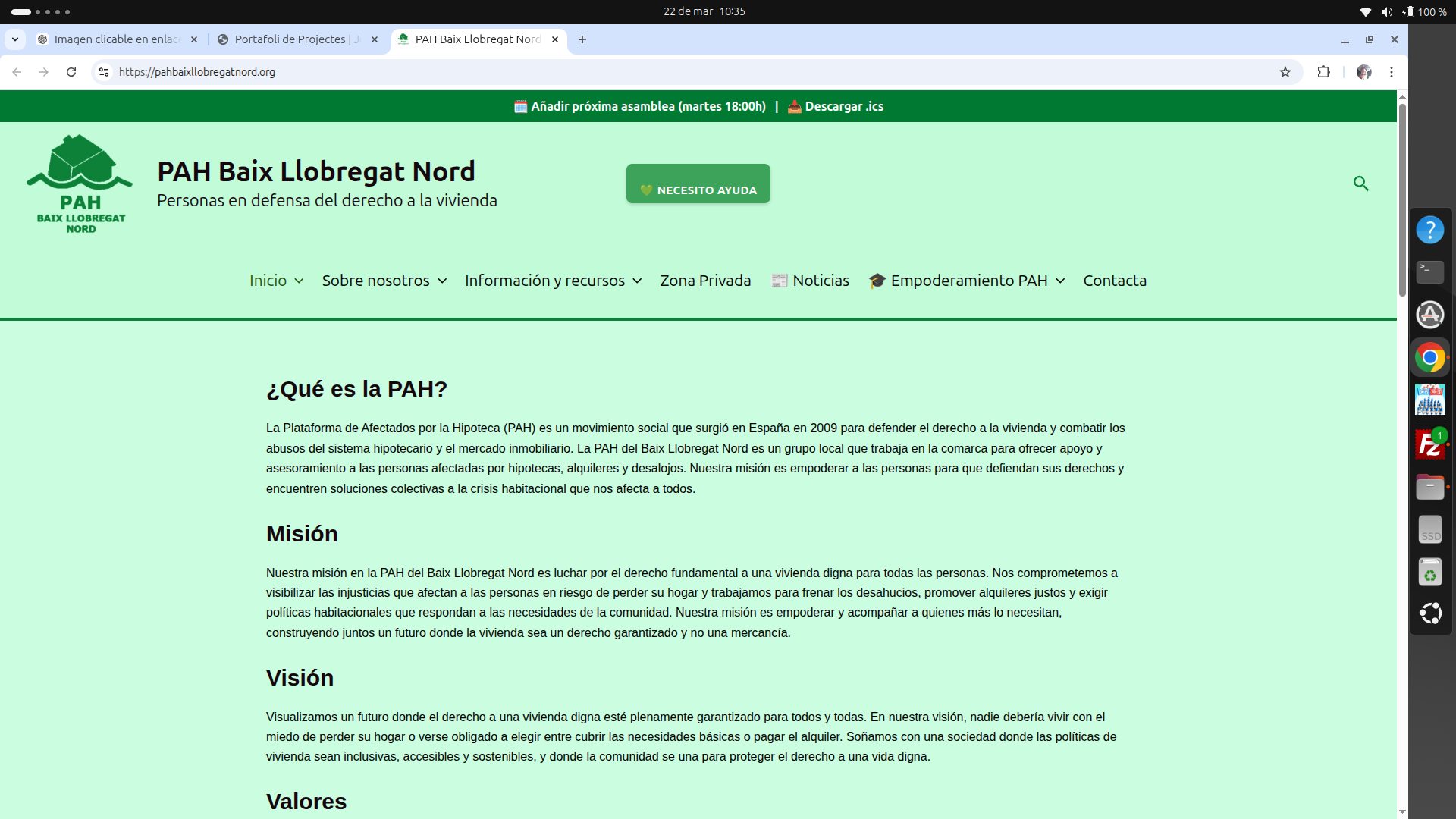
Task: Open the Files manager dock icon
Action: tap(1430, 486)
